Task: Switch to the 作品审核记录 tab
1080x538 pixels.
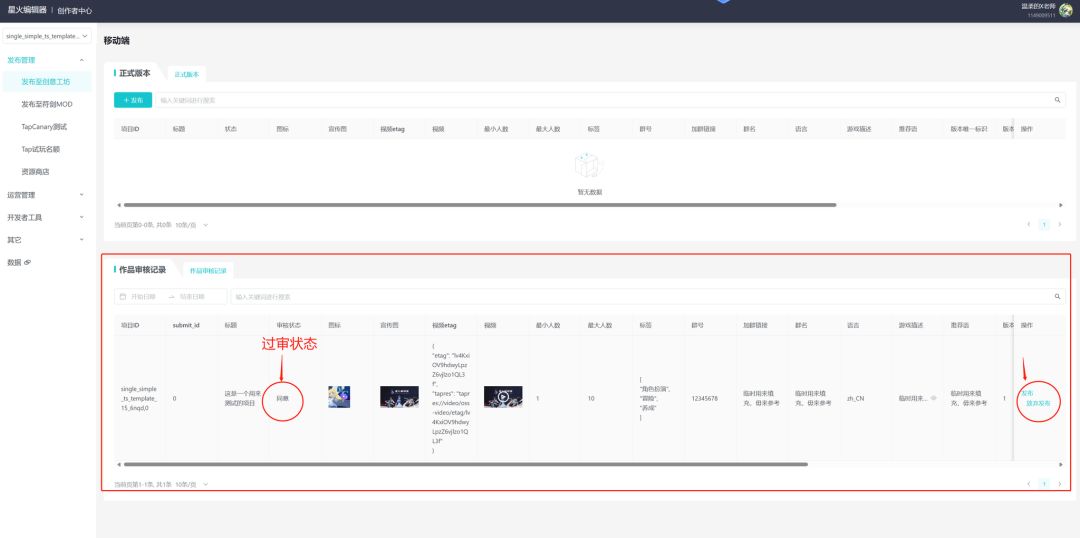Action: tap(208, 271)
